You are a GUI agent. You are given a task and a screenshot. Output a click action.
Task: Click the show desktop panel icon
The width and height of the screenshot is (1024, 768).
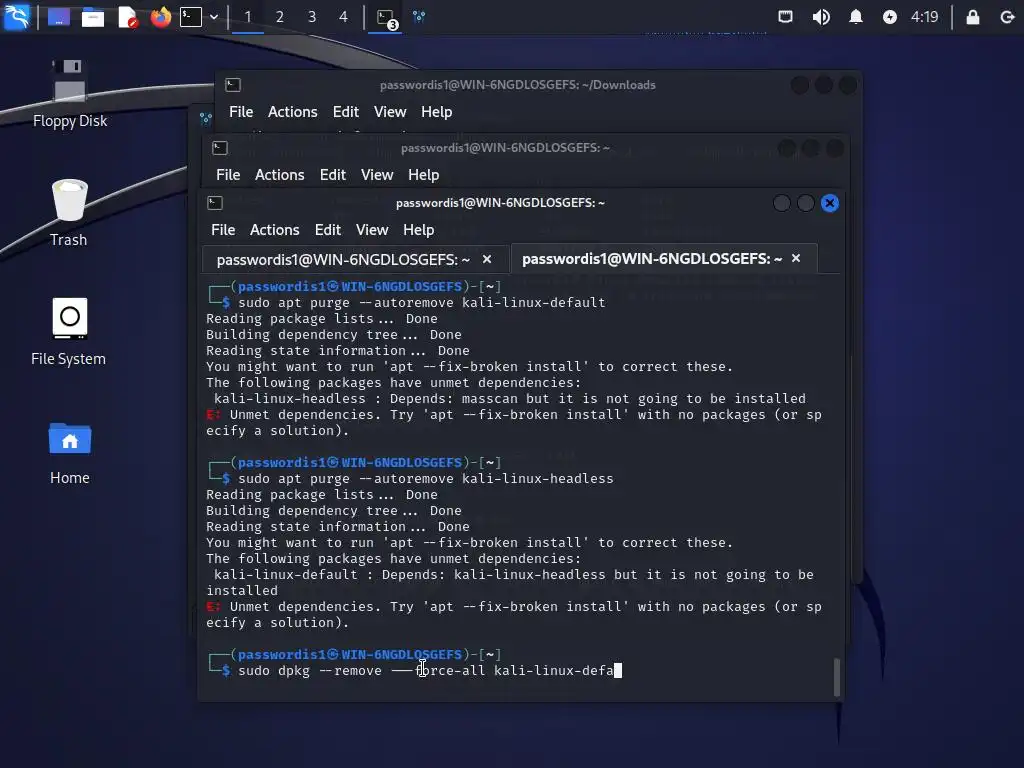click(59, 17)
